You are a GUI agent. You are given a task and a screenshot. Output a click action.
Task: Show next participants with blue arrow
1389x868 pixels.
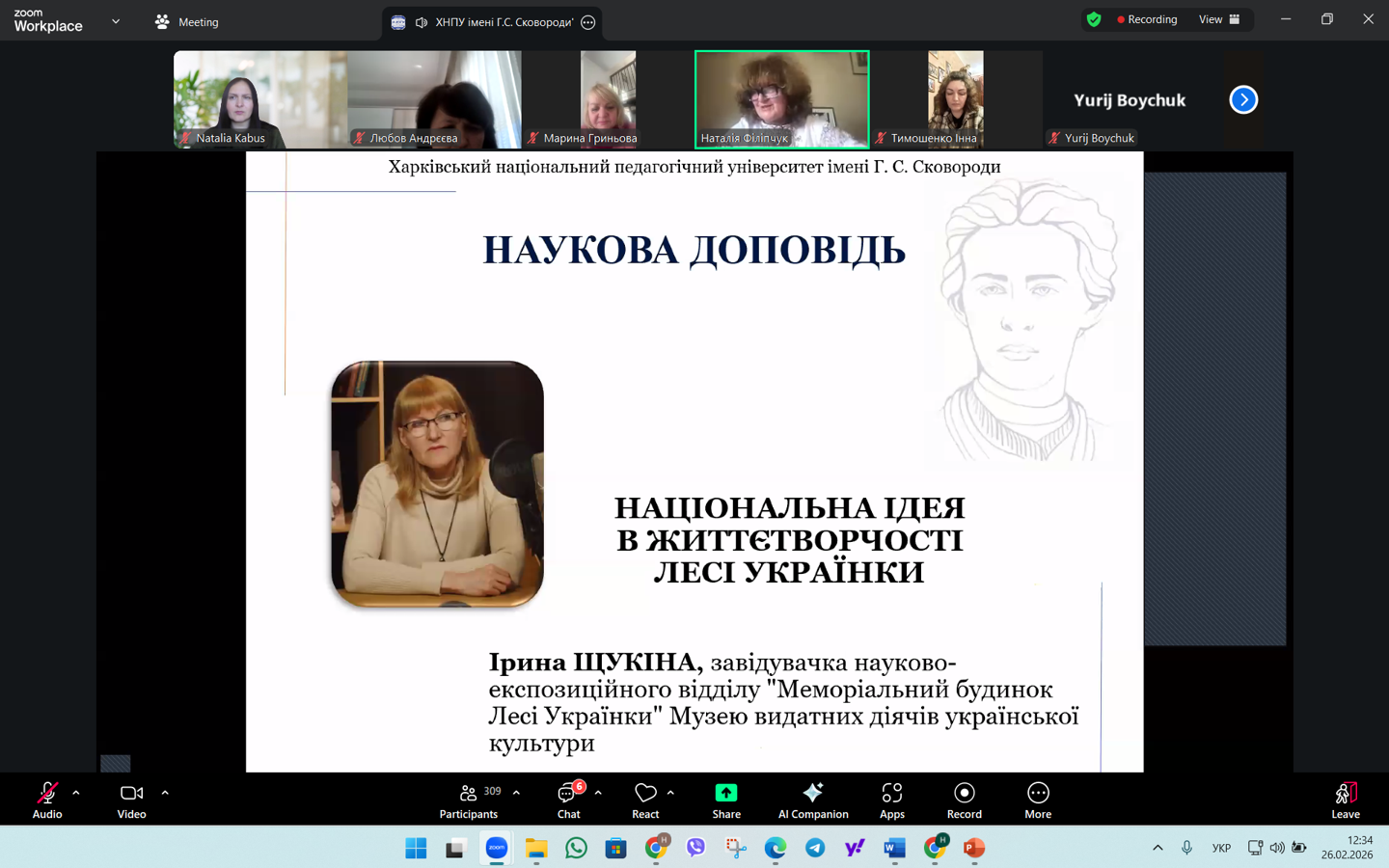click(x=1243, y=99)
